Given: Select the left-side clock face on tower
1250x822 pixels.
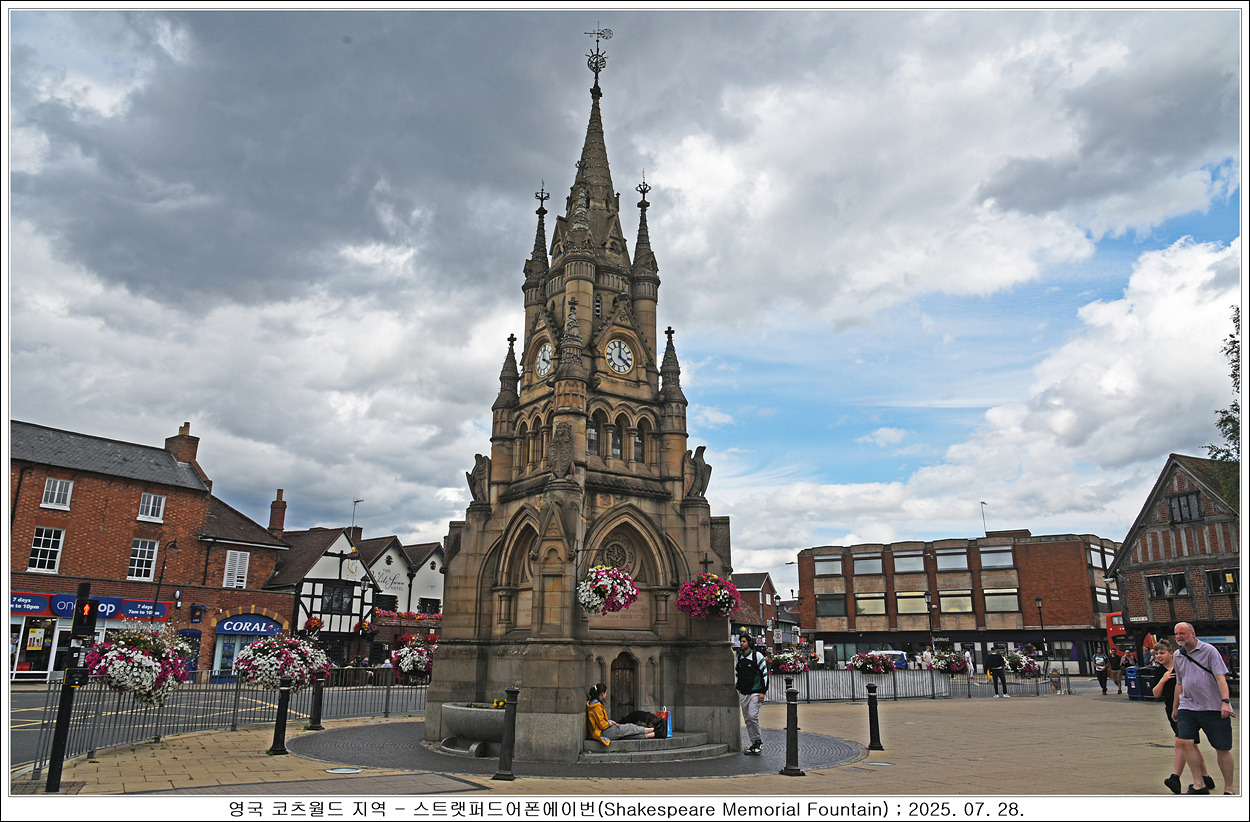Looking at the screenshot, I should (x=543, y=360).
